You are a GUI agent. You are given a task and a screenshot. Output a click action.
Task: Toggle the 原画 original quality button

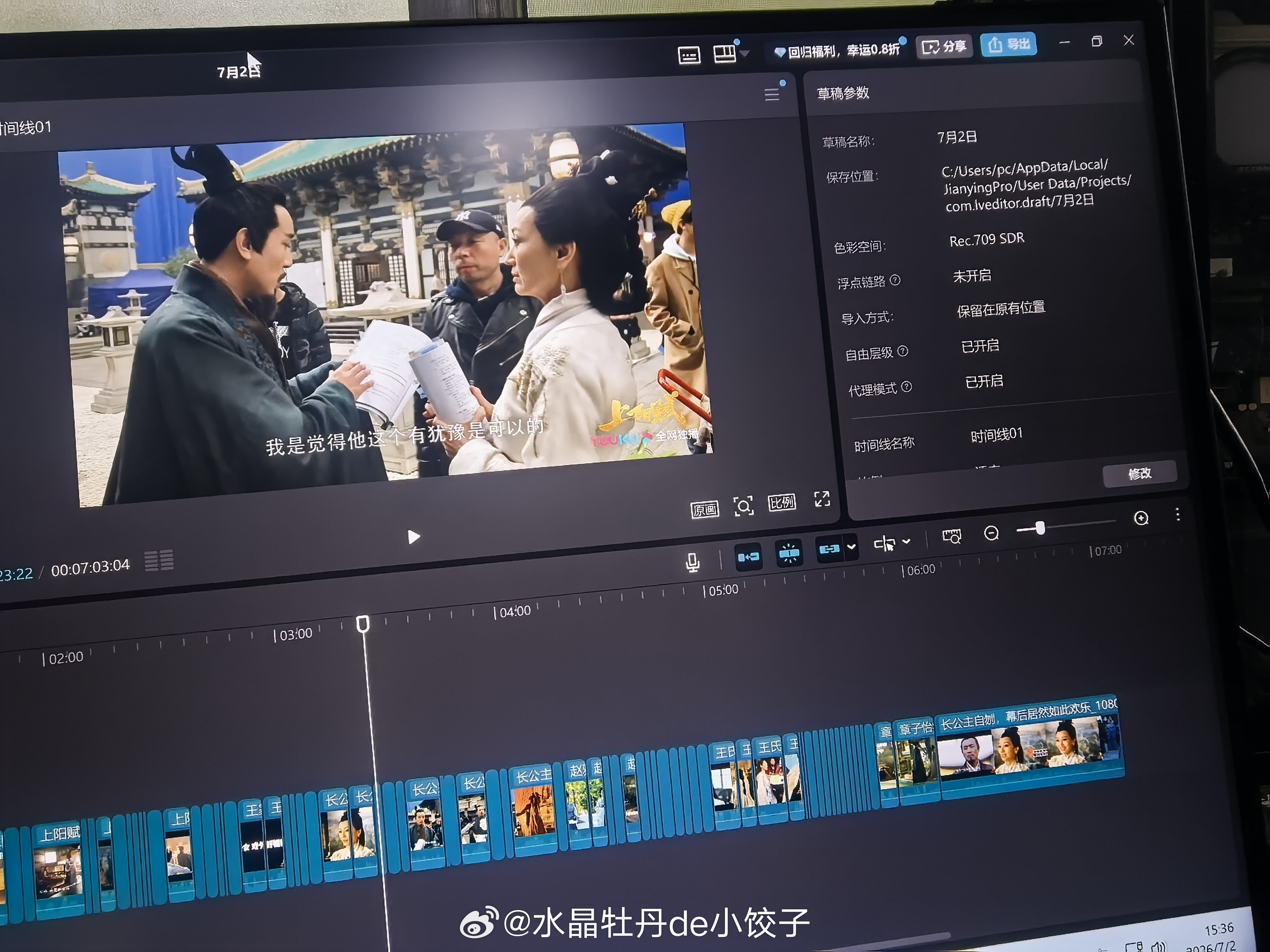(x=704, y=509)
